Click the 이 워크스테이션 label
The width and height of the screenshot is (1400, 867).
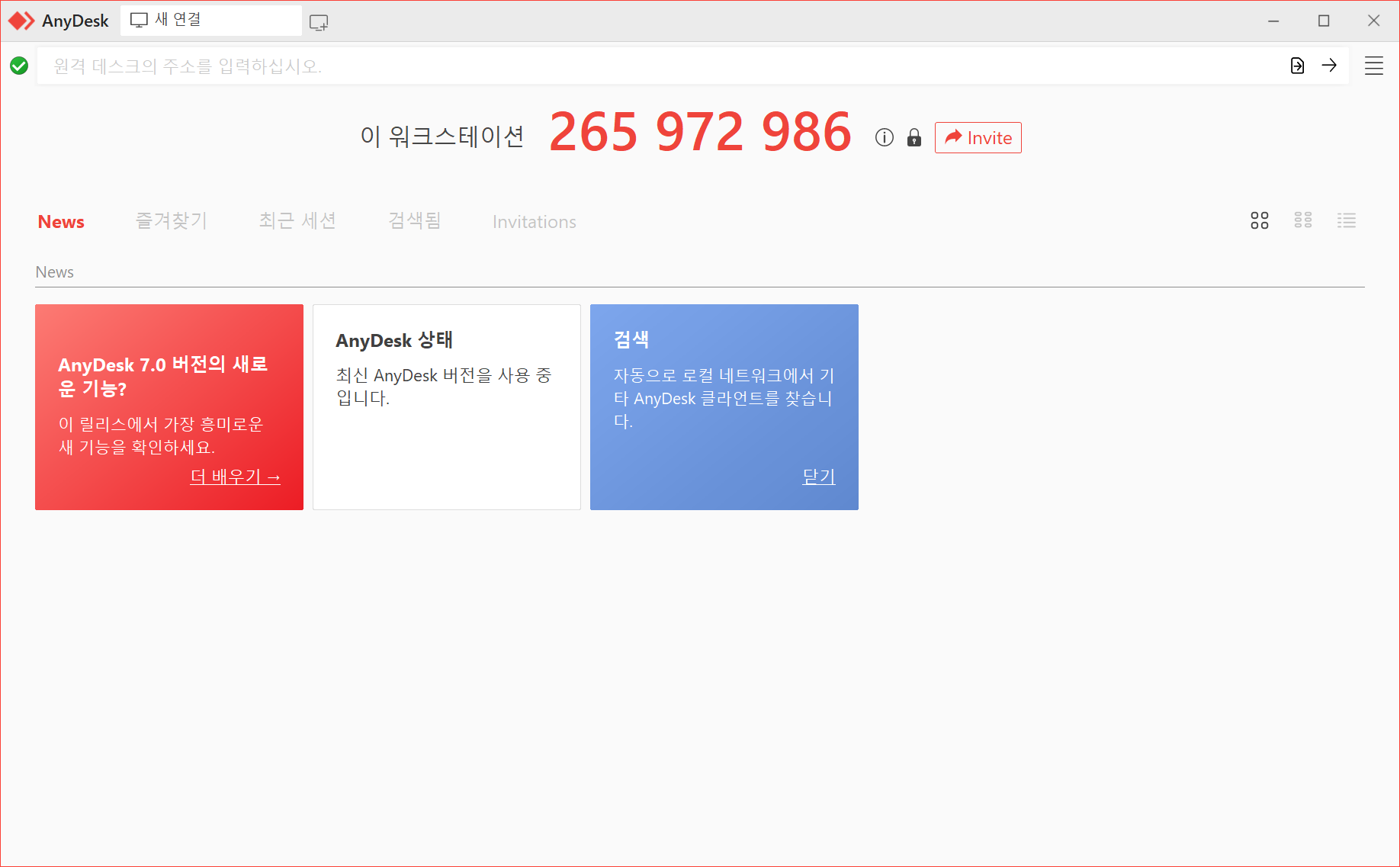pyautogui.click(x=442, y=136)
